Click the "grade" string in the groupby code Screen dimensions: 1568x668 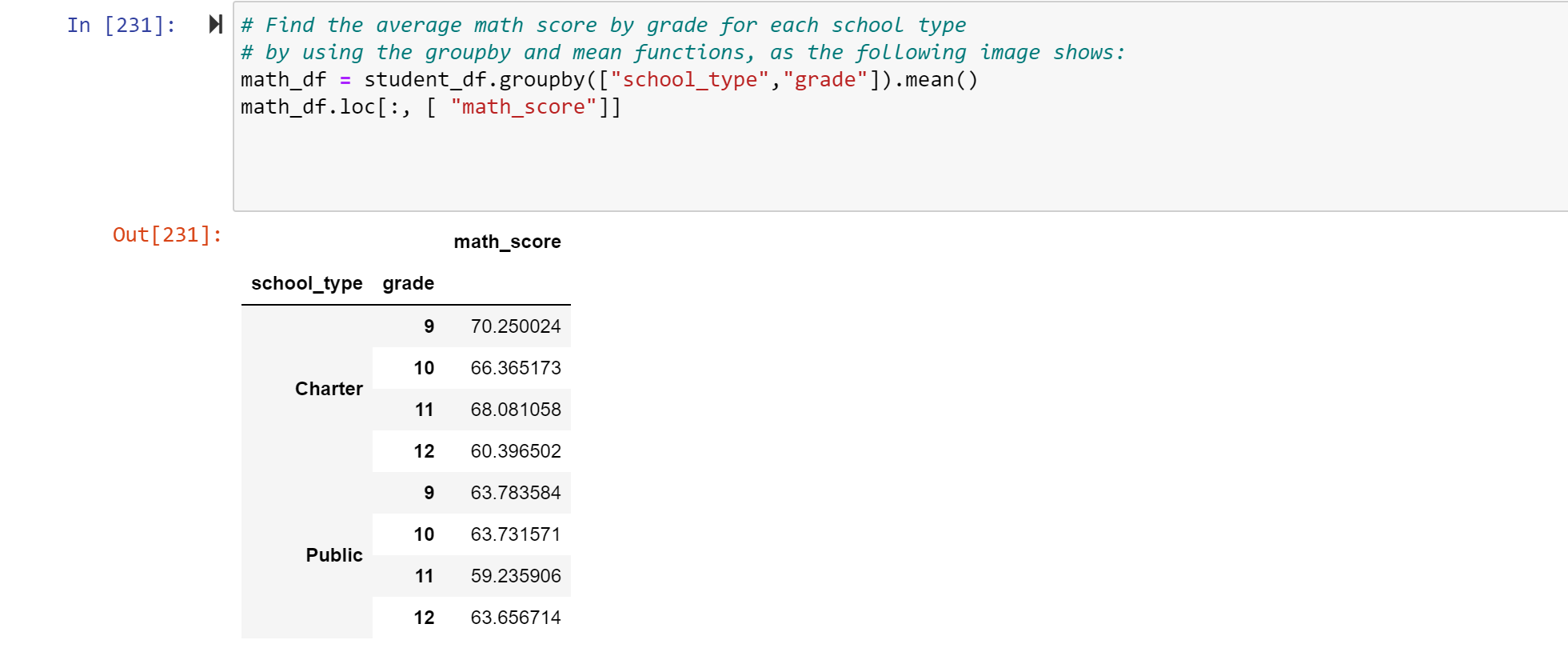pyautogui.click(x=825, y=80)
